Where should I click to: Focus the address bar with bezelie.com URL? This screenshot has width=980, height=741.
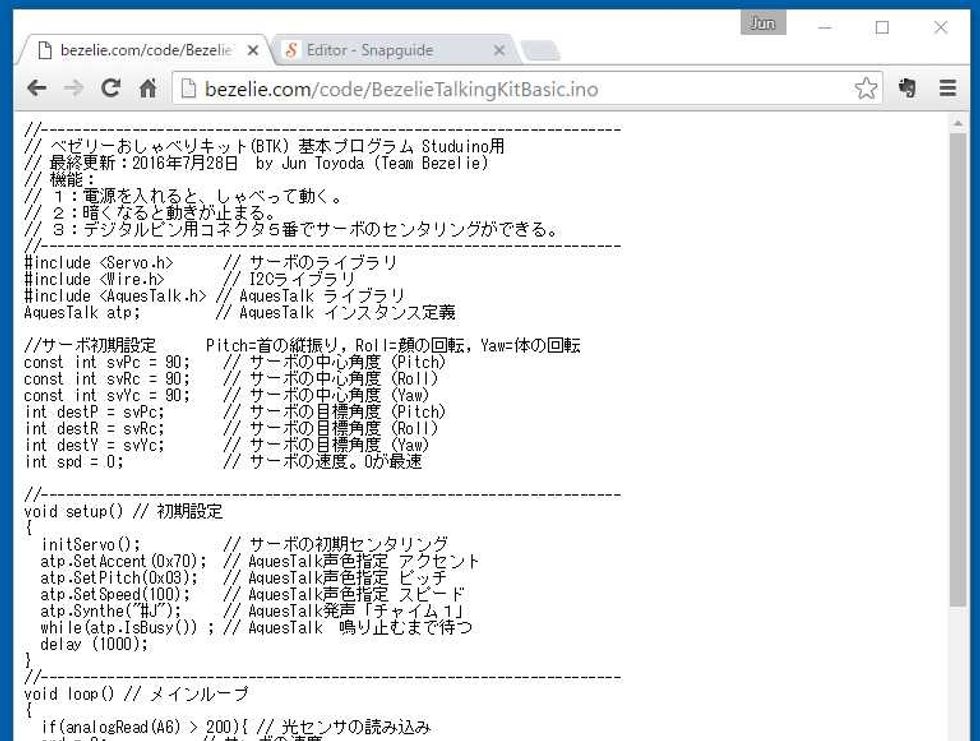click(x=500, y=89)
